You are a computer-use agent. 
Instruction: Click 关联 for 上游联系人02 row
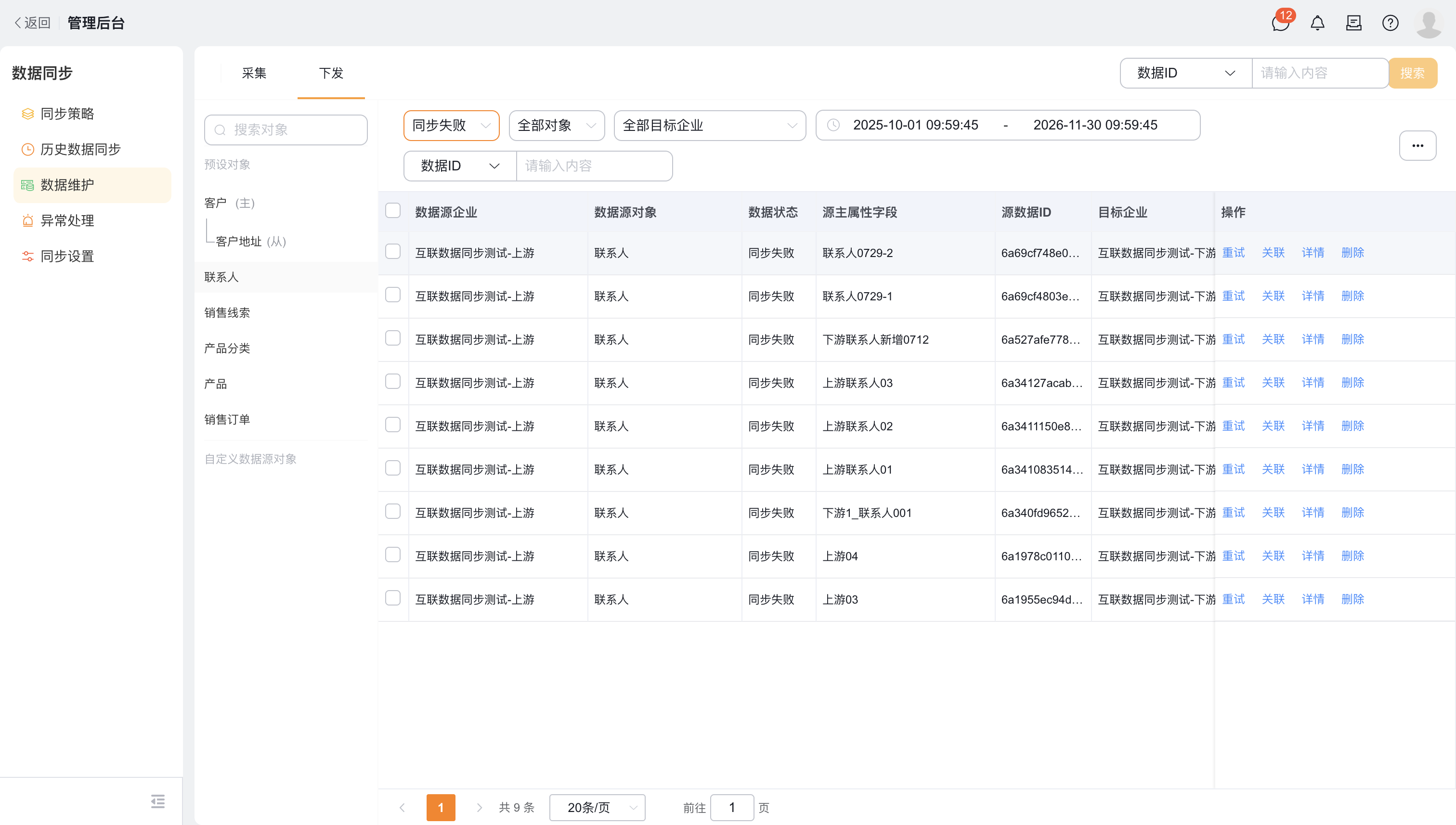[1273, 426]
